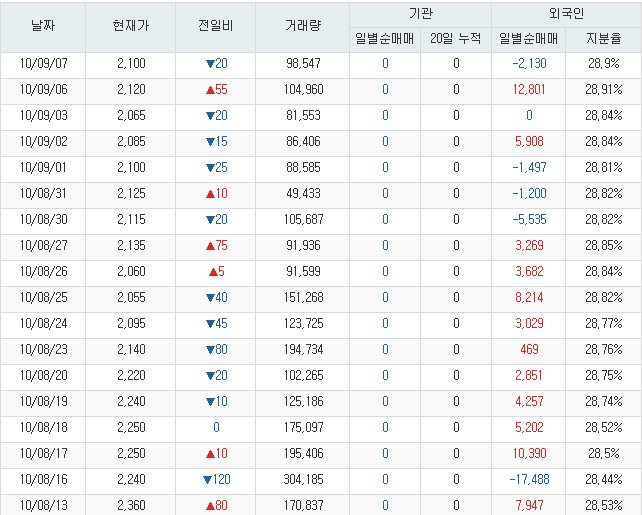Select the date 10/08/17

[x=43, y=453]
